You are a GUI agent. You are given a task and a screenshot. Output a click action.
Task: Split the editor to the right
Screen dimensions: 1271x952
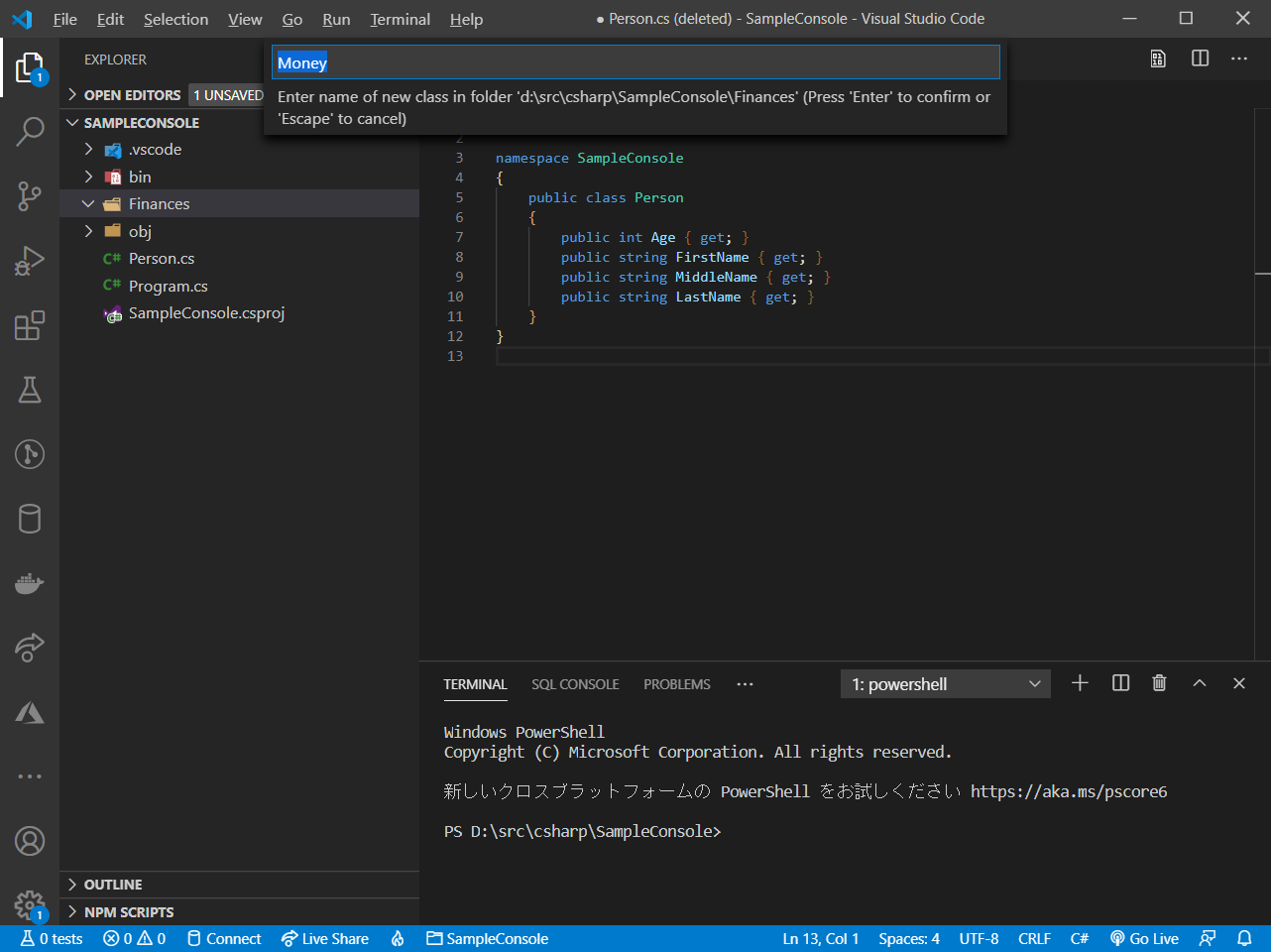coord(1200,59)
